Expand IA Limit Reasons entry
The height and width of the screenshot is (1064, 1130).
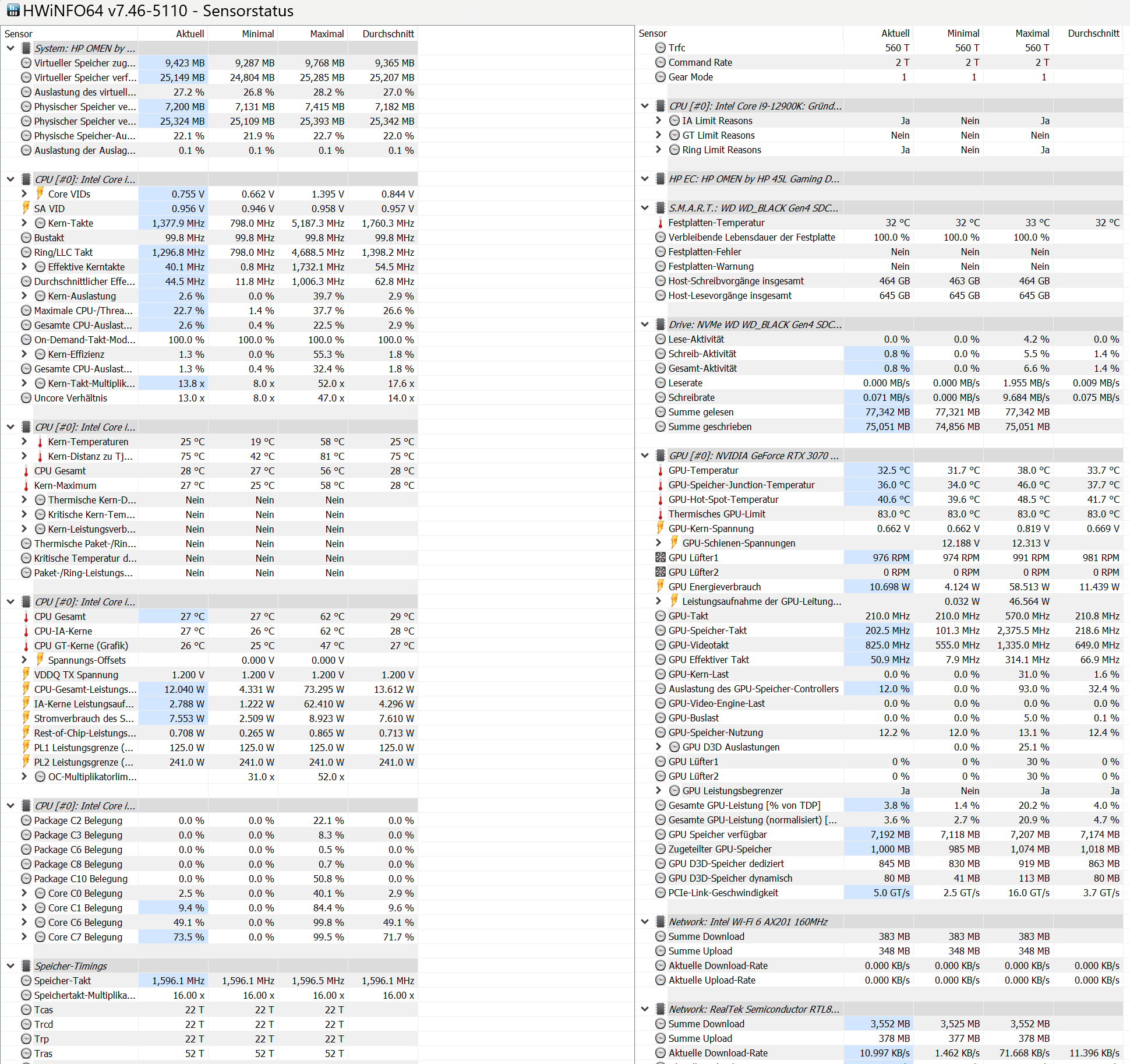(x=658, y=121)
